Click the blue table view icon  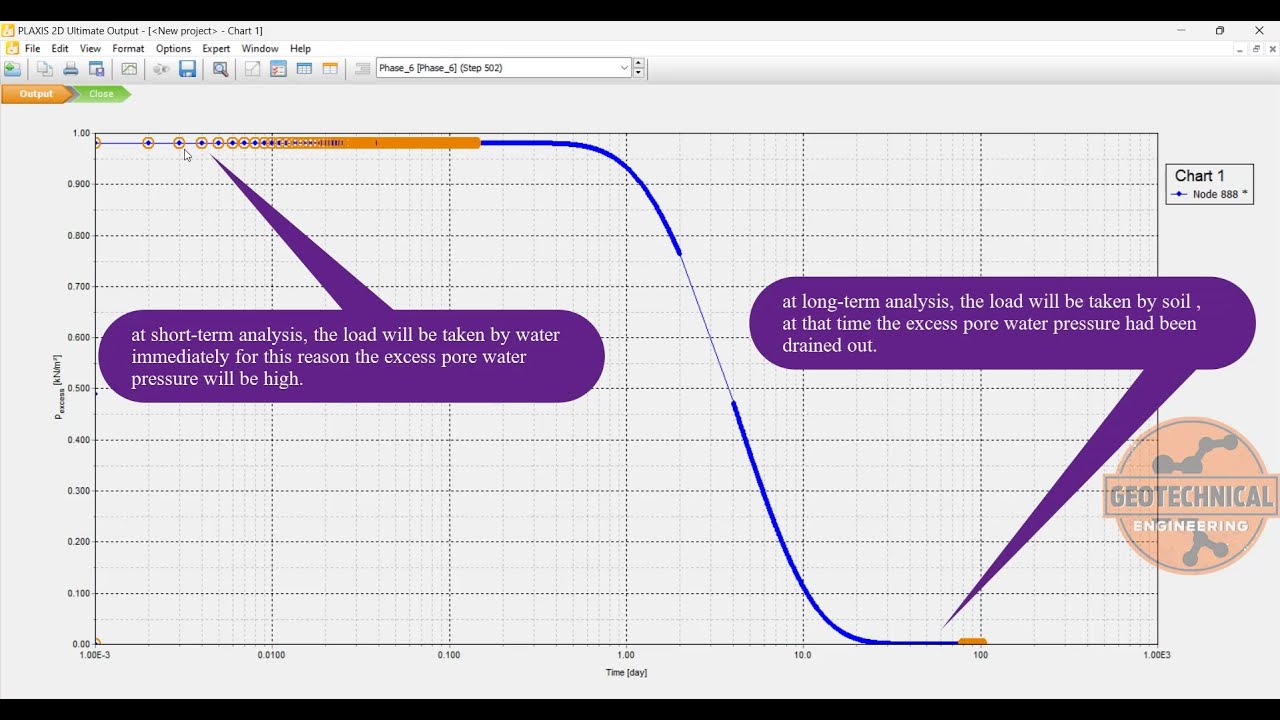[304, 69]
